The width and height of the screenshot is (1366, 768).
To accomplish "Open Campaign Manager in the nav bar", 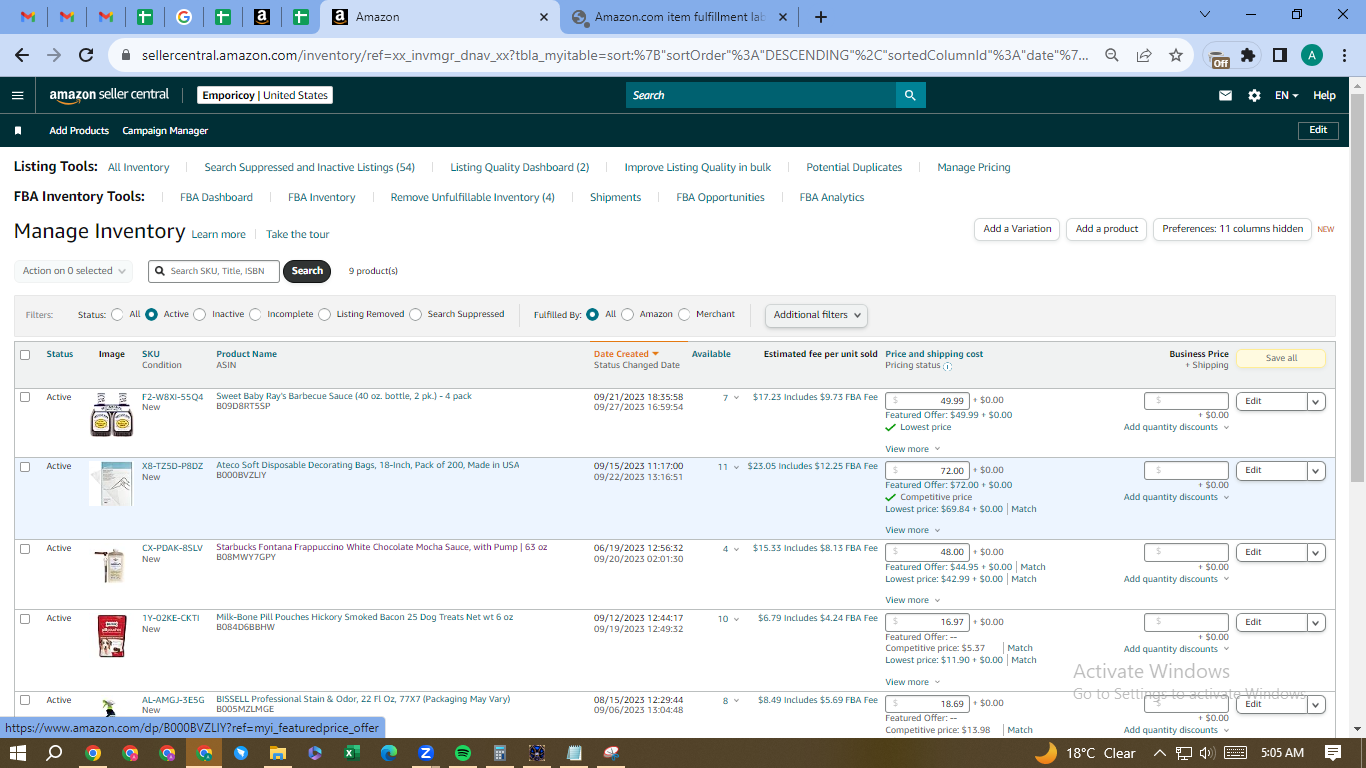I will coord(165,131).
